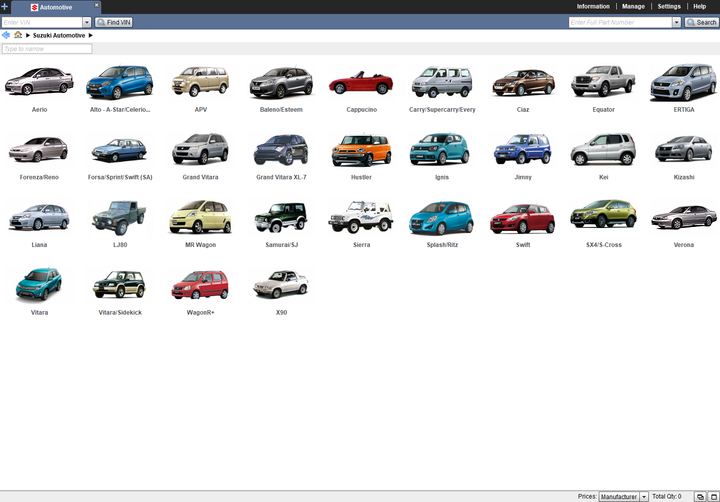Select the Ciaz sedan image
This screenshot has width=720, height=502.
pyautogui.click(x=523, y=82)
